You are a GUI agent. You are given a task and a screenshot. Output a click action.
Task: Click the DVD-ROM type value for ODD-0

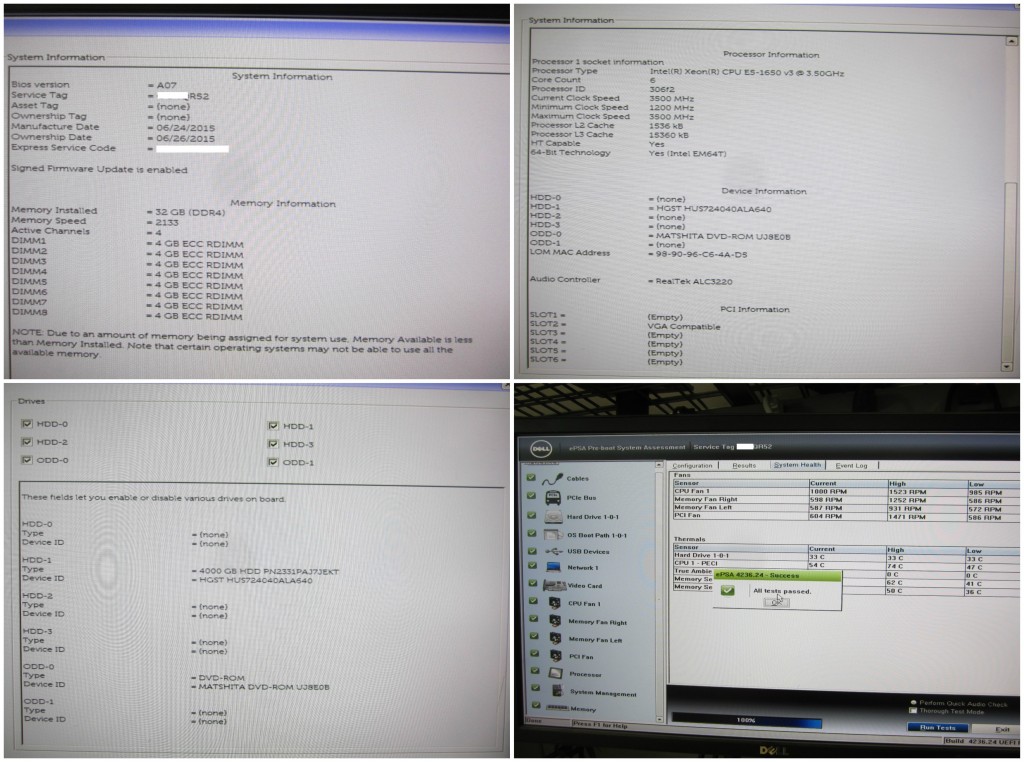pyautogui.click(x=221, y=678)
